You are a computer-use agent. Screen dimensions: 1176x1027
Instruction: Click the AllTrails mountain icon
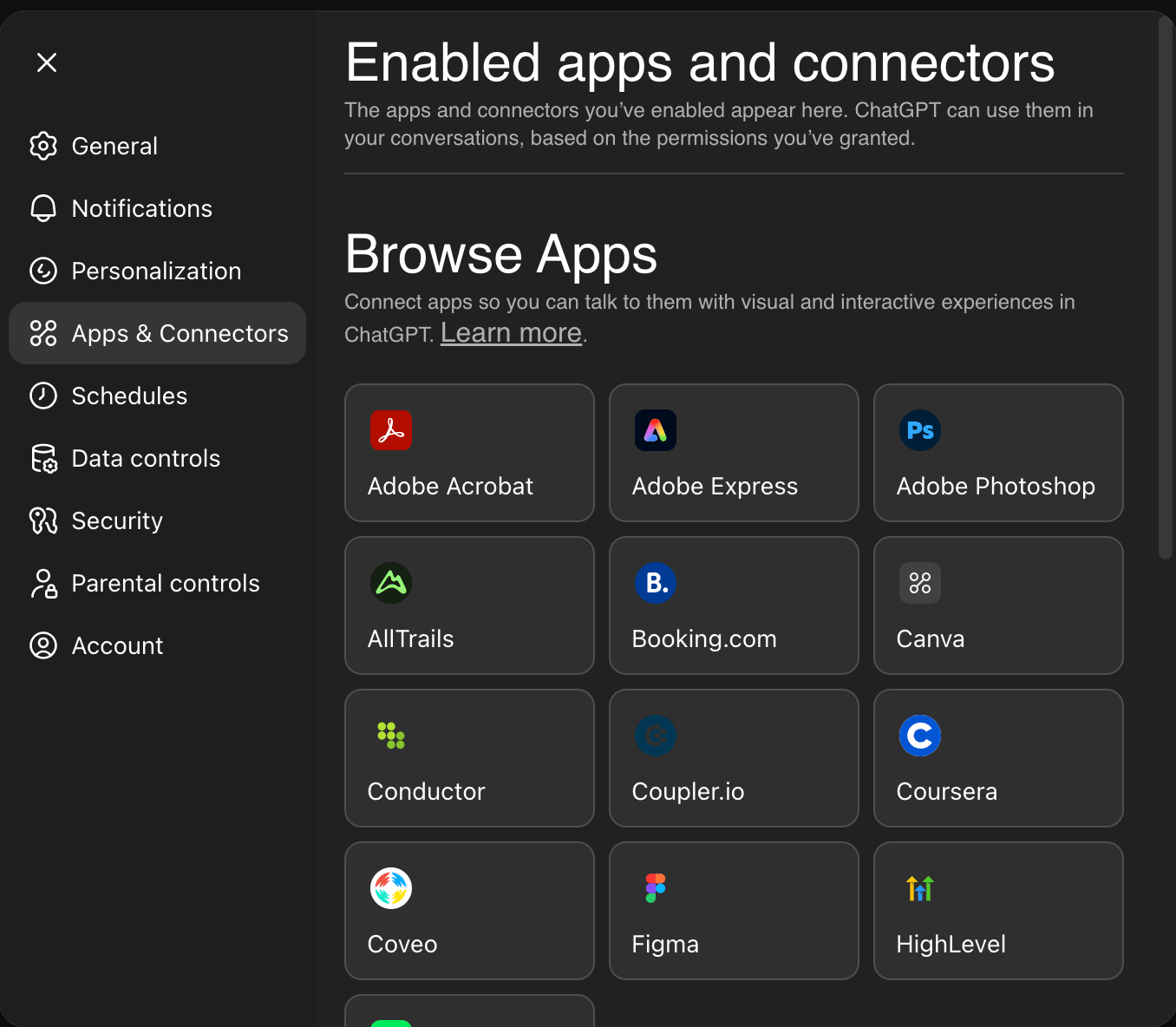click(391, 583)
